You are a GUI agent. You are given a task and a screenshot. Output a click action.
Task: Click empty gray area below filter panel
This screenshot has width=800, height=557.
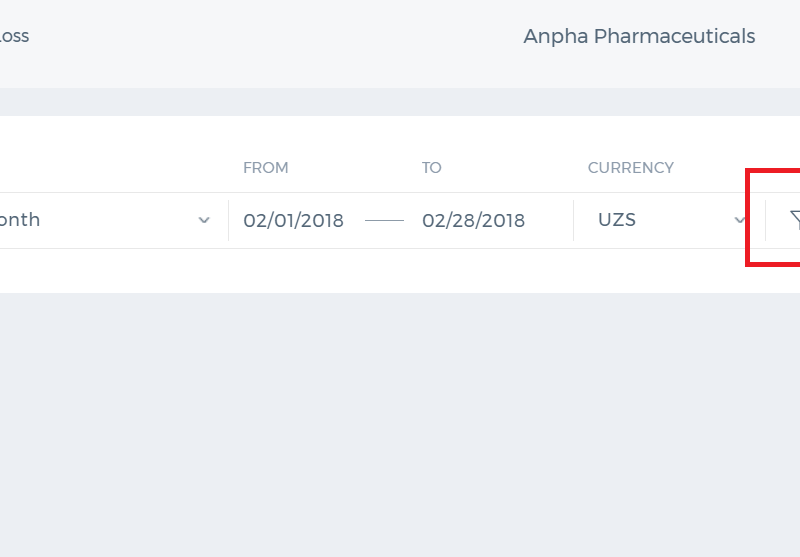point(400,423)
